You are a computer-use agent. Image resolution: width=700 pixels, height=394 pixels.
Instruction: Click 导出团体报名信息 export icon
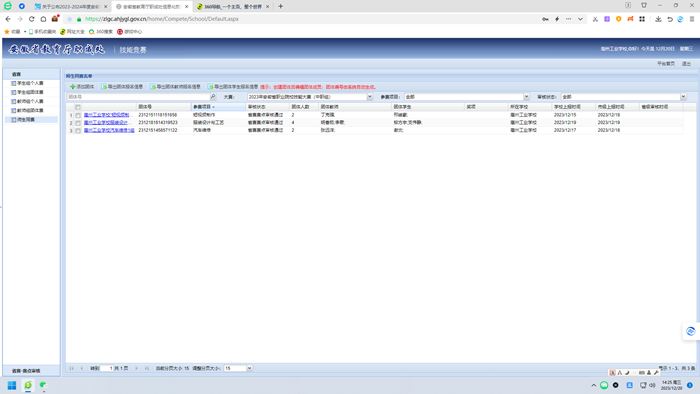tap(104, 87)
